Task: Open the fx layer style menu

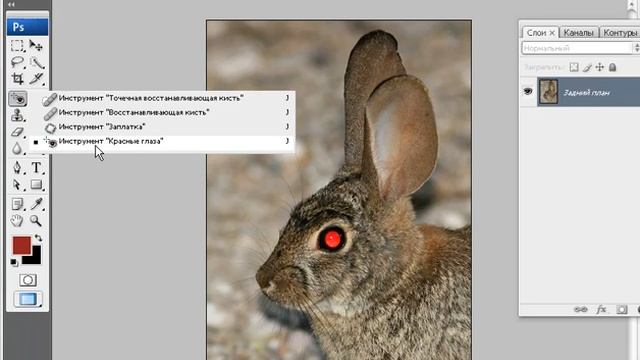Action: pyautogui.click(x=601, y=309)
